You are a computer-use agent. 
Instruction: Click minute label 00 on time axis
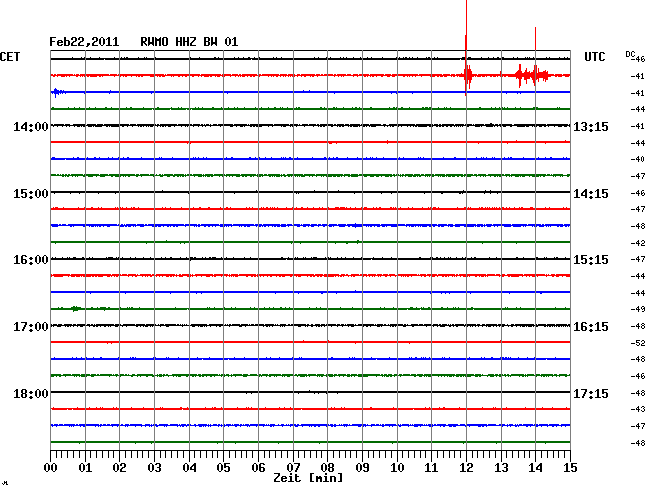tap(51, 467)
